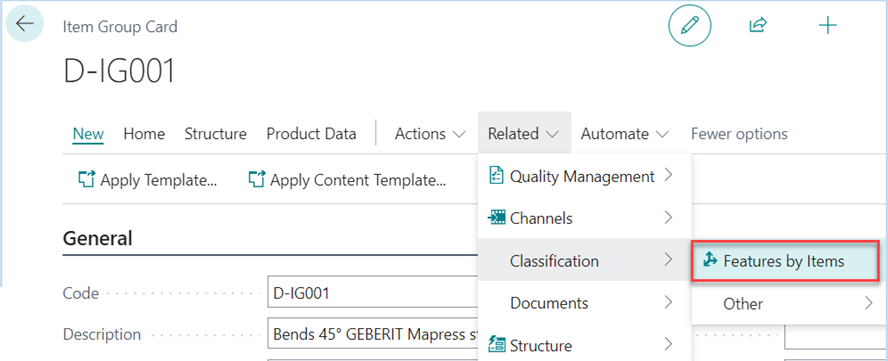Open the Quality Management submenu
This screenshot has height=361, width=888.
pyautogui.click(x=584, y=176)
